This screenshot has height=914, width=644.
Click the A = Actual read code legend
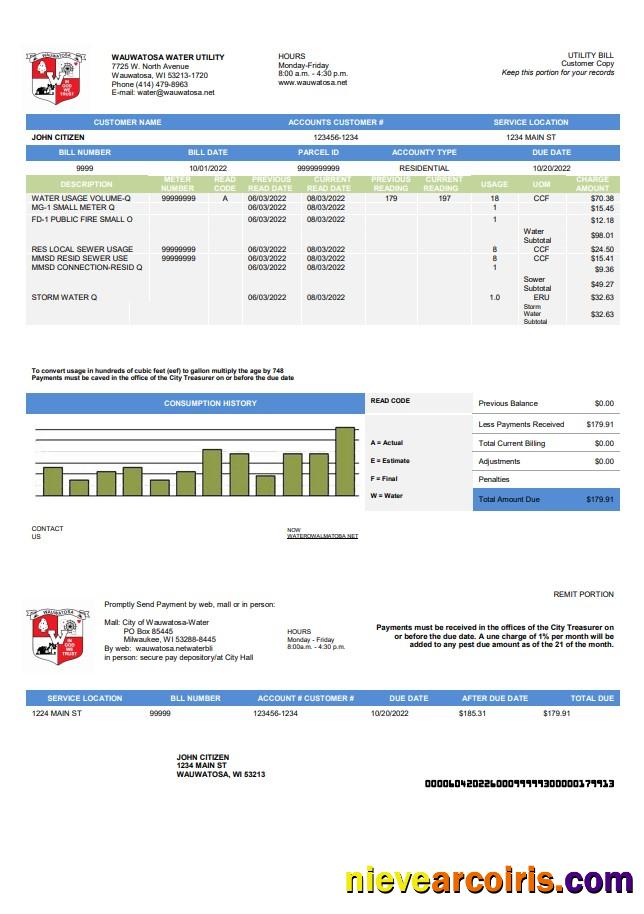[387, 443]
